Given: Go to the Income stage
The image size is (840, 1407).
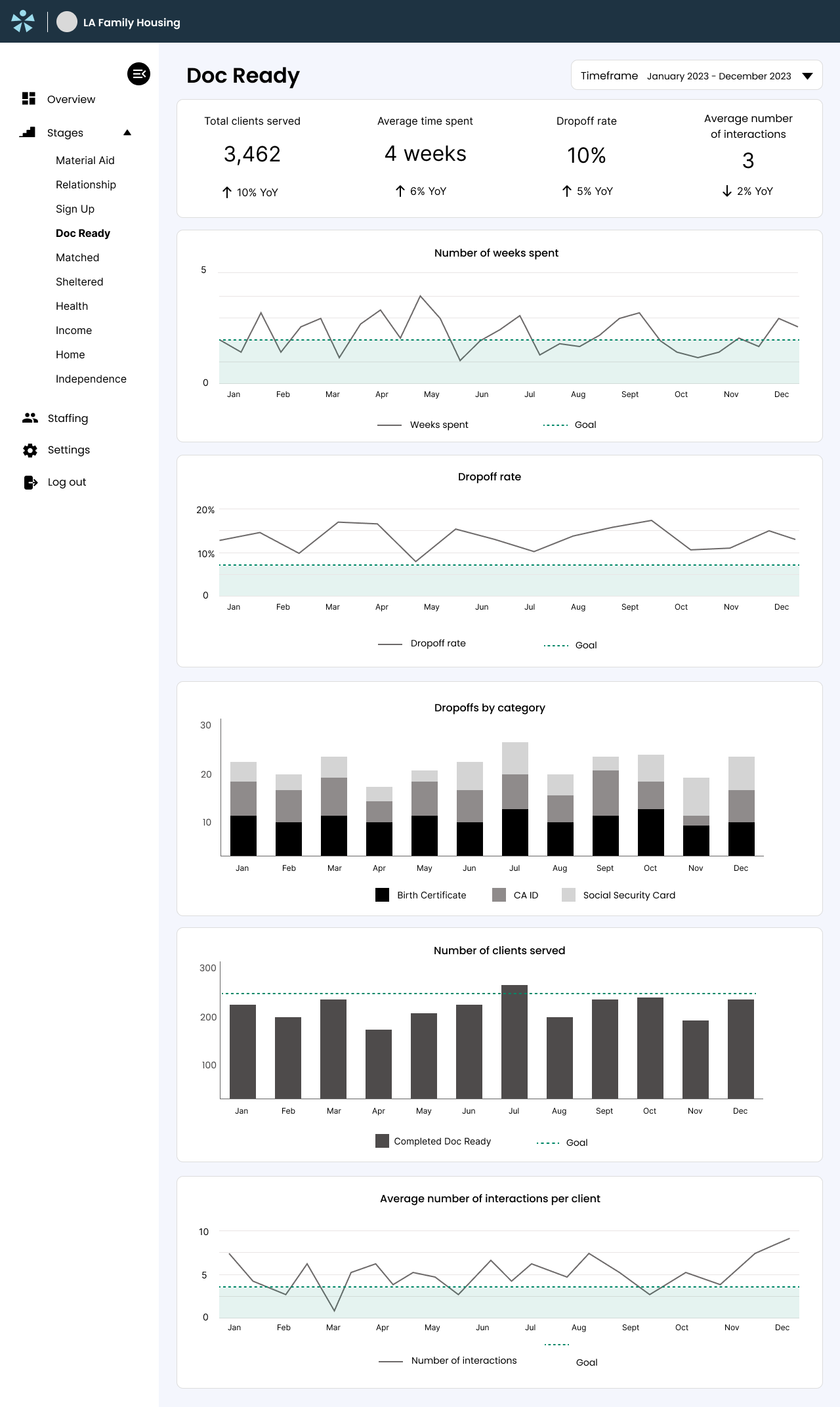Looking at the screenshot, I should point(73,330).
